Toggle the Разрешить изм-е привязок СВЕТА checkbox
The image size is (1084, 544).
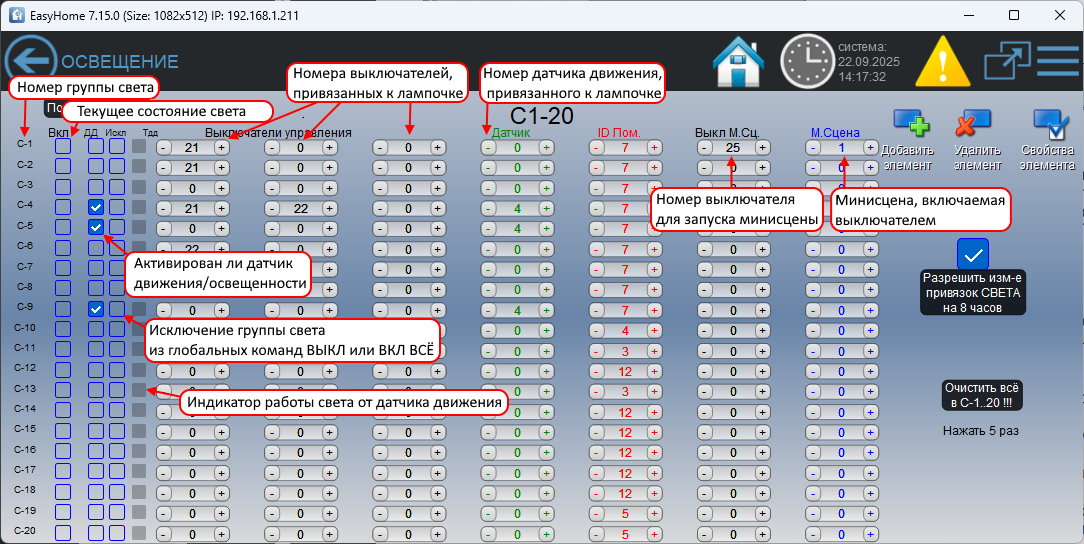(x=972, y=254)
